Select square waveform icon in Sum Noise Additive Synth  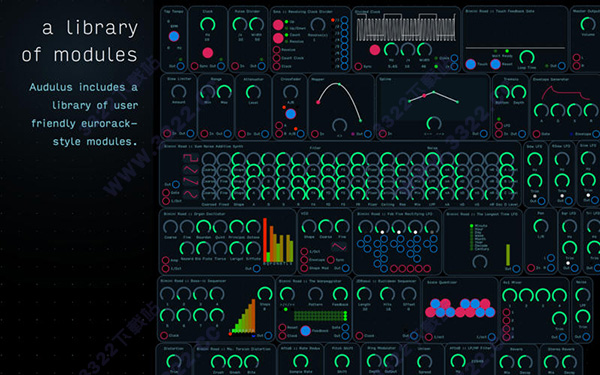190,158
